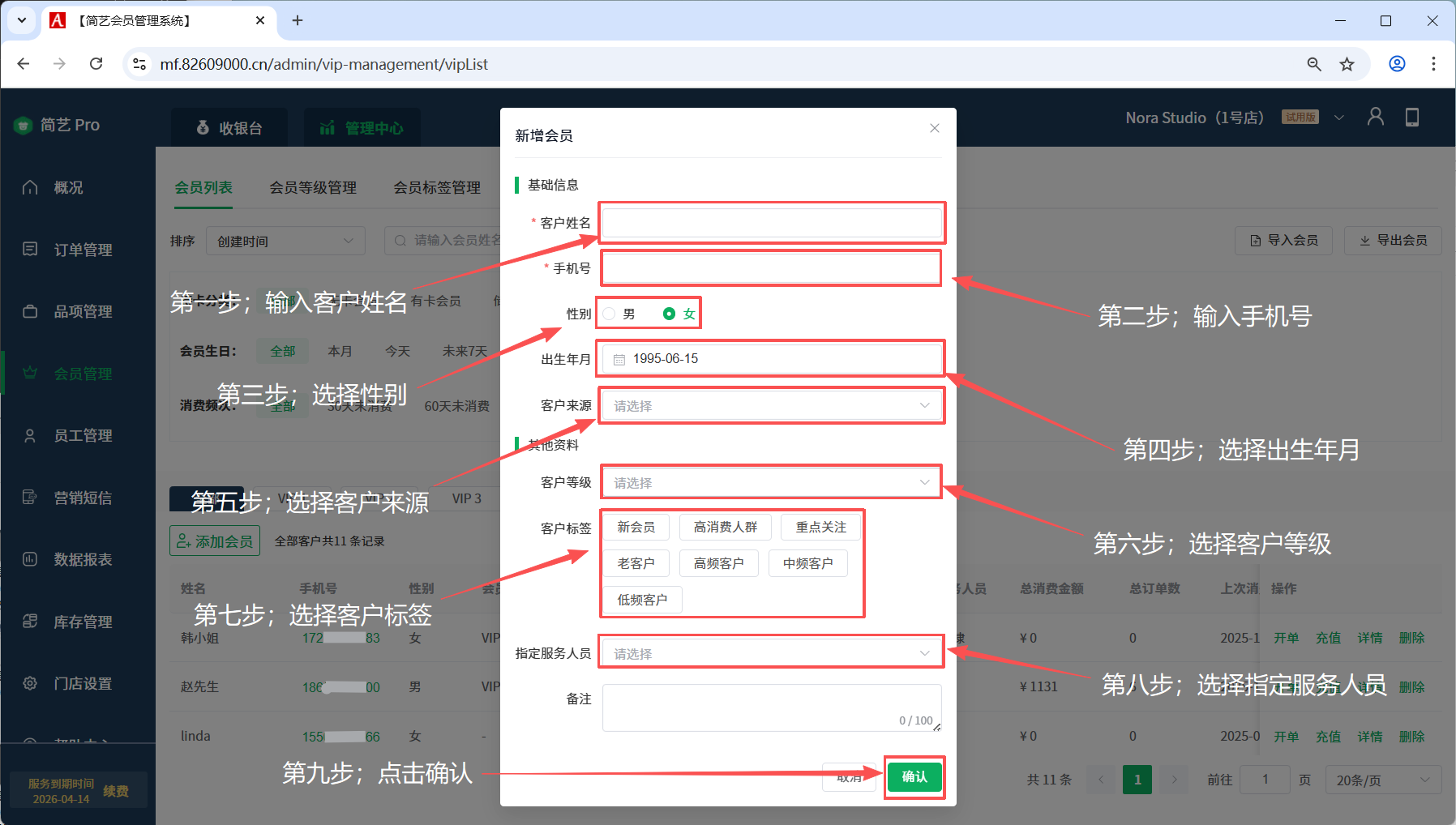
Task: Open 订单管理 in the sidebar
Action: pos(82,250)
